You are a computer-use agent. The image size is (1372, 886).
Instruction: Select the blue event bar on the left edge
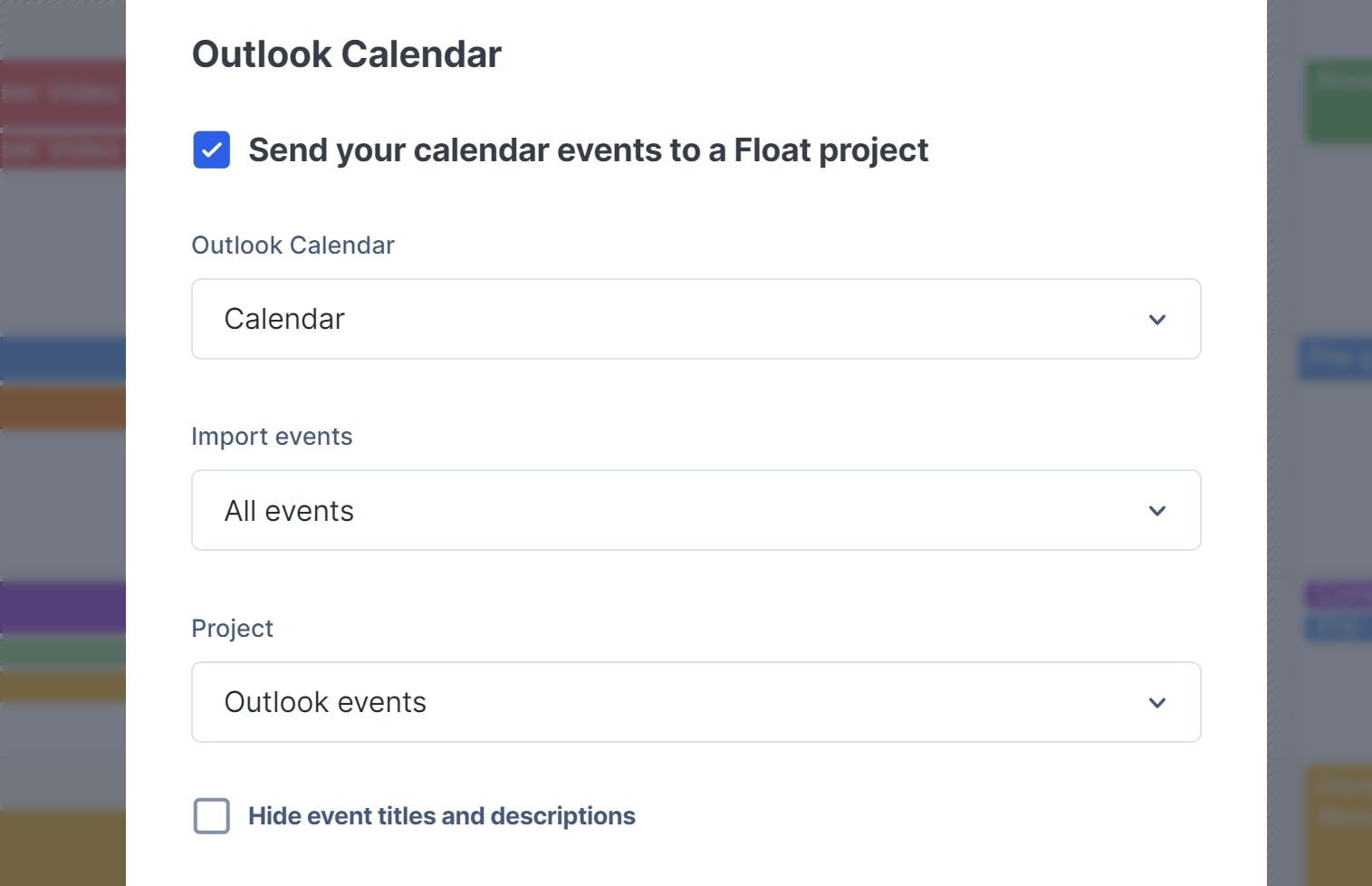[x=62, y=359]
